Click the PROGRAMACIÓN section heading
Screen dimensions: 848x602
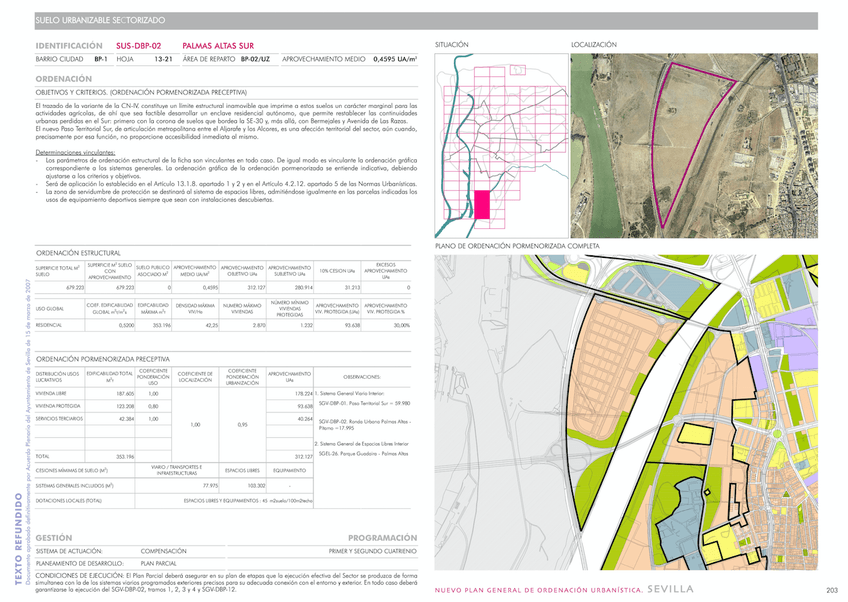pyautogui.click(x=382, y=537)
